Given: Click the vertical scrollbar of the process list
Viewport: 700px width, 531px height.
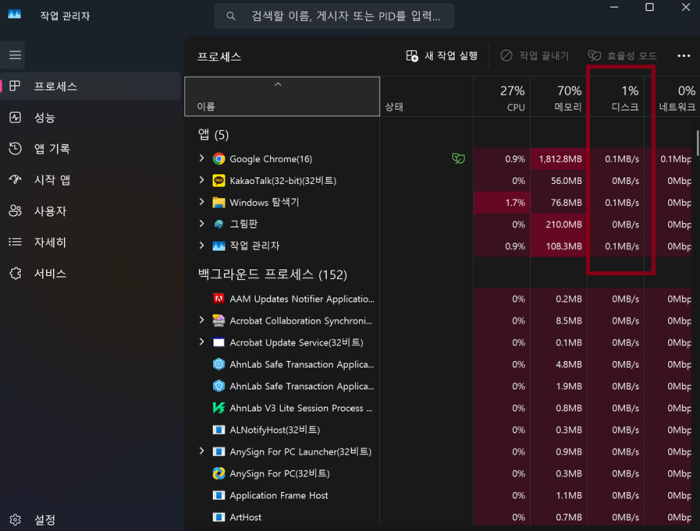Looking at the screenshot, I should click(697, 143).
